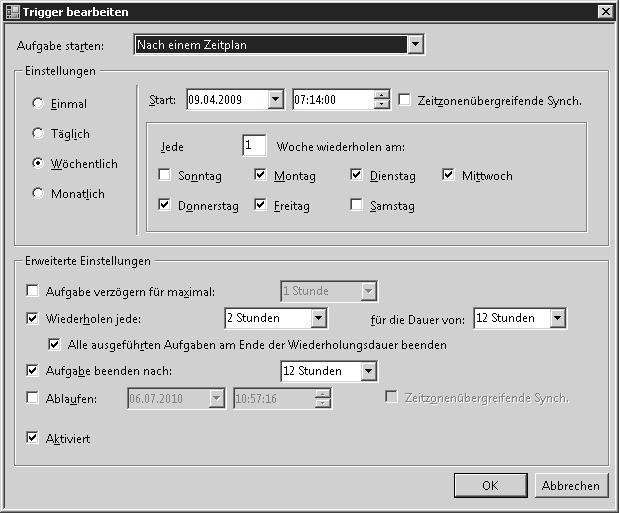Uncheck the Donnerstag checkbox
This screenshot has width=620, height=513.
point(164,204)
